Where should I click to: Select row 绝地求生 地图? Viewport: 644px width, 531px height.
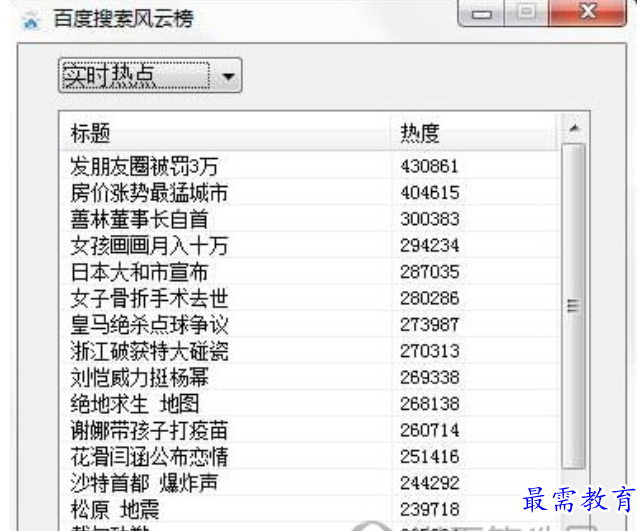point(309,404)
